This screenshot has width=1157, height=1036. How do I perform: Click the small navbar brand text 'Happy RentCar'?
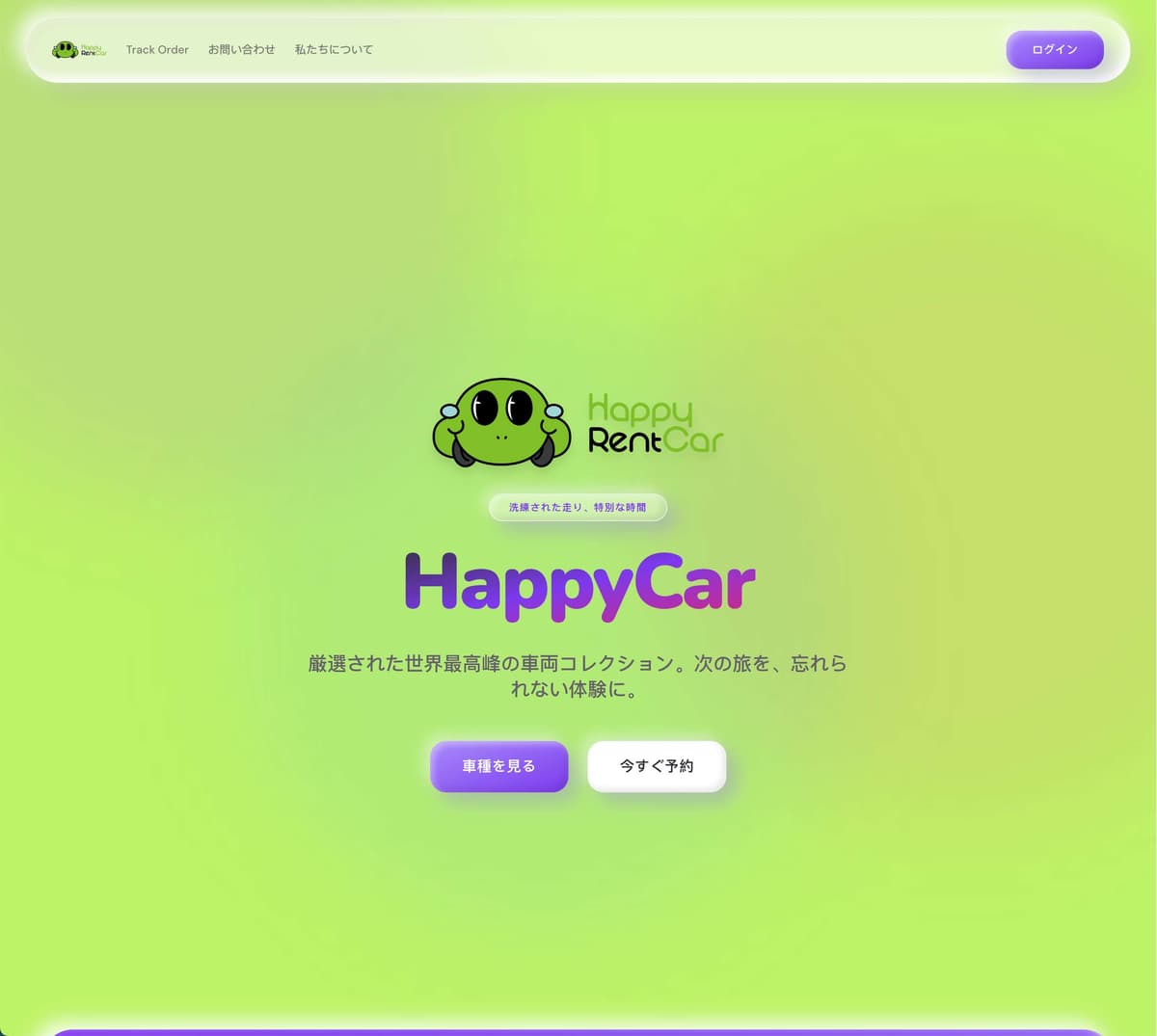(x=92, y=49)
